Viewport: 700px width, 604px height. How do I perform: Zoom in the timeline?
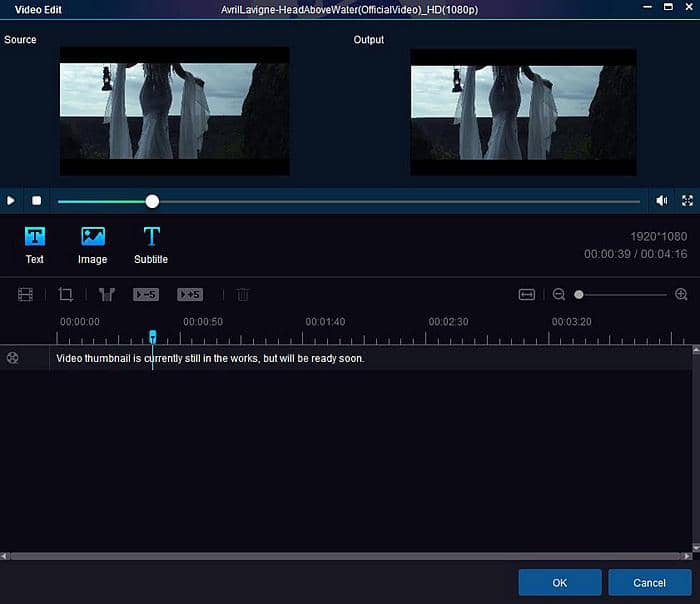pos(681,295)
